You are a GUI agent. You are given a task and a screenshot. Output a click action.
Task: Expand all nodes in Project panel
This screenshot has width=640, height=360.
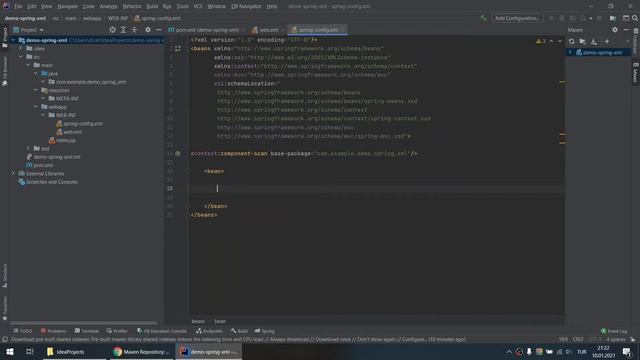123,30
